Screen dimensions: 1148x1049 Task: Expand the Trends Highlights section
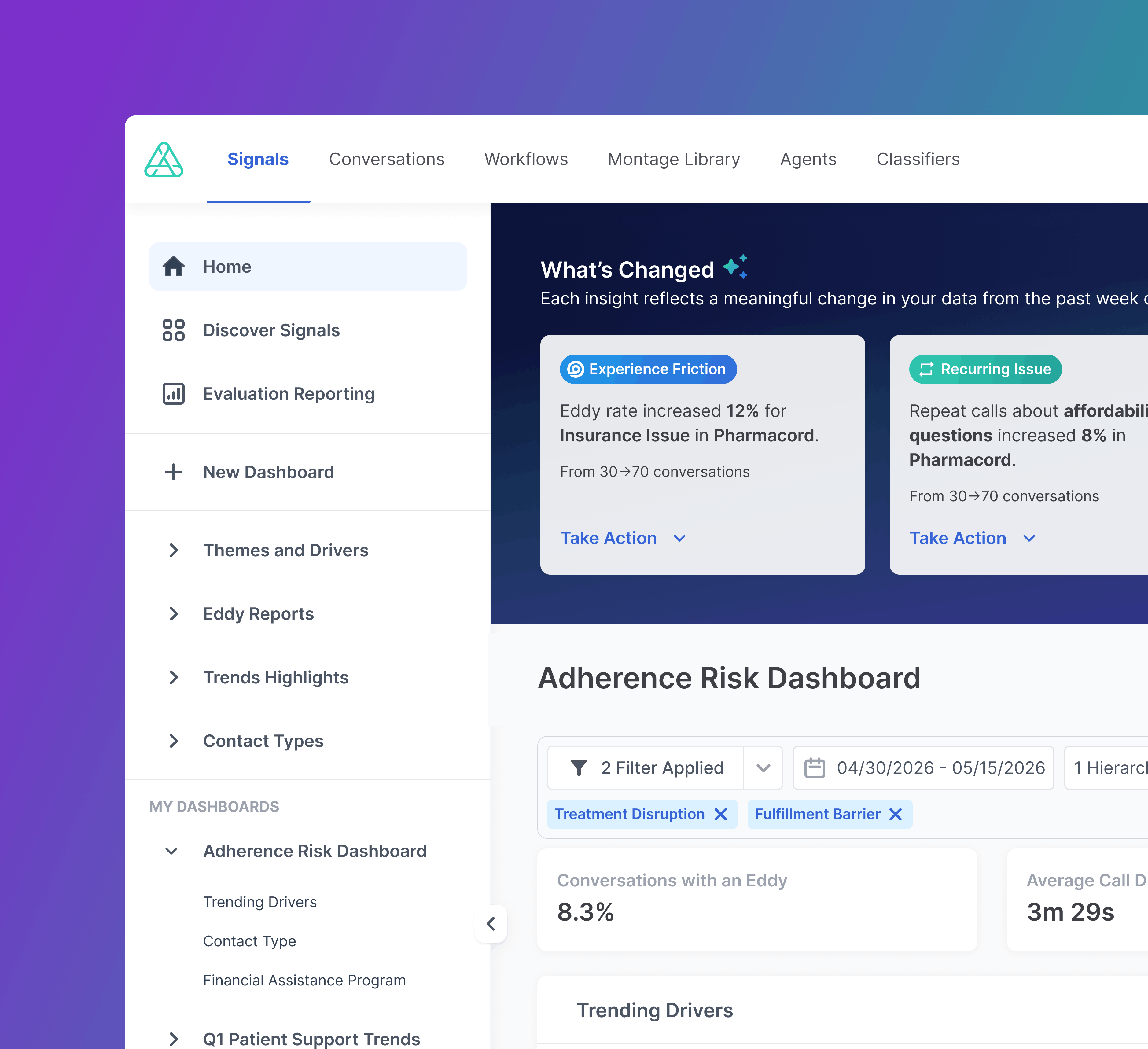pos(174,678)
